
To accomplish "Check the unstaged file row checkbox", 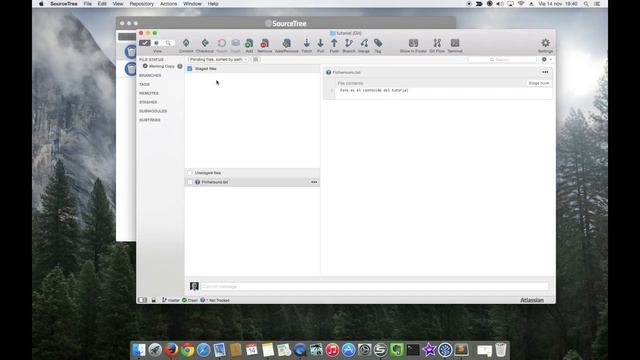I will click(x=190, y=182).
